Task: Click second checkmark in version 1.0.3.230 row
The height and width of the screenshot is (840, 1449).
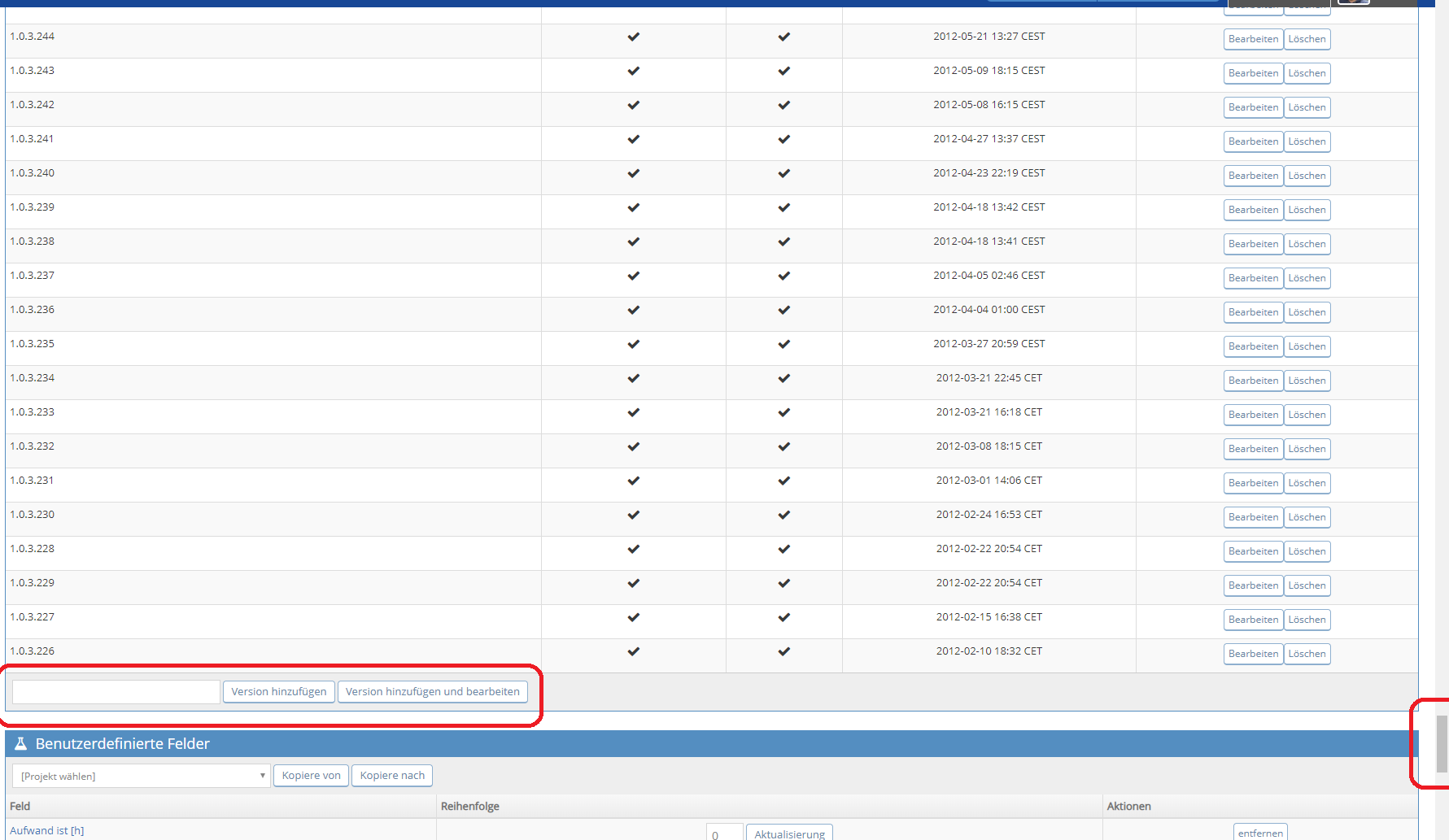Action: pyautogui.click(x=783, y=515)
